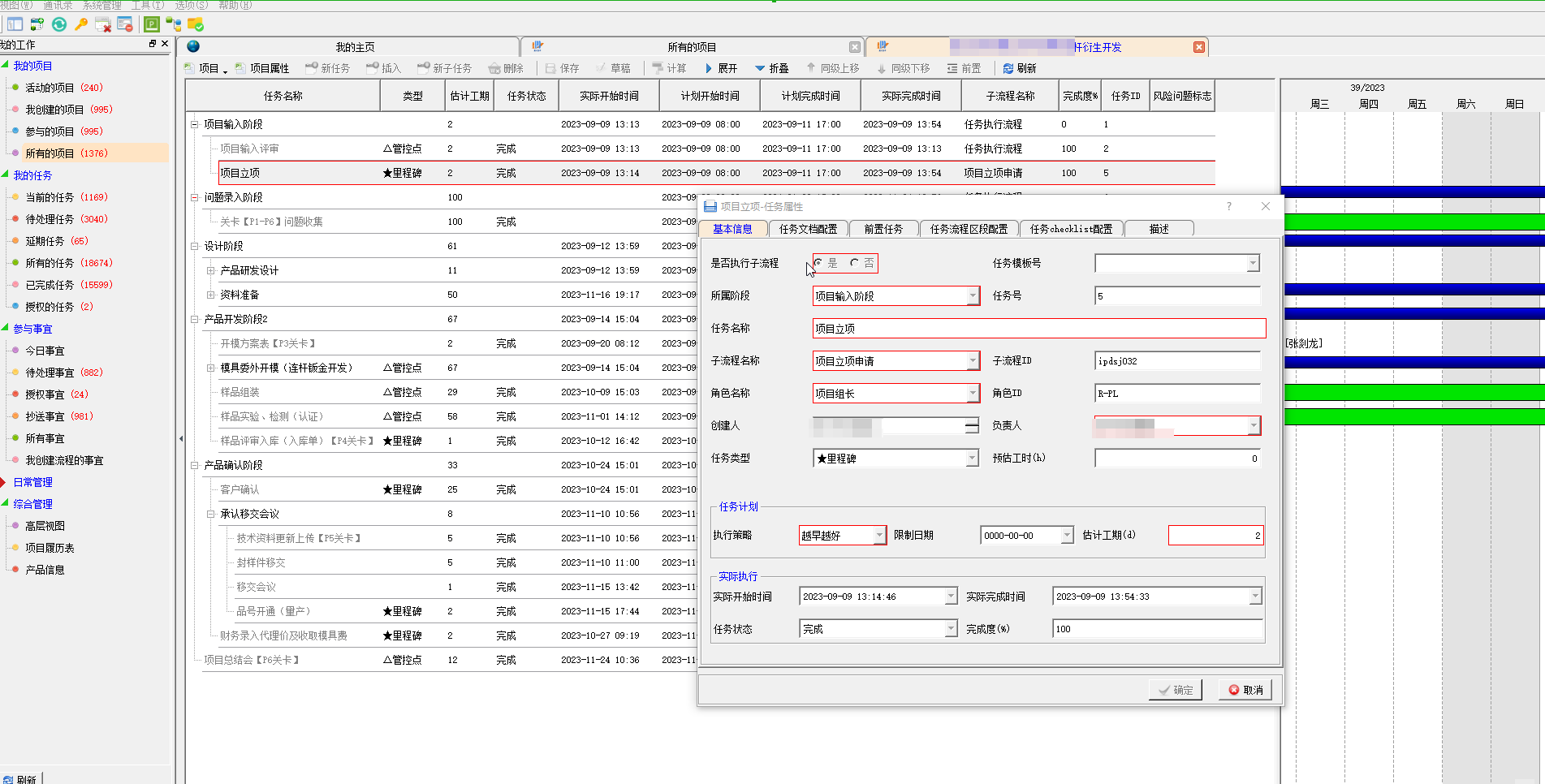This screenshot has width=1545, height=784.
Task: Click the folder with green checkmark icon
Action: (196, 24)
